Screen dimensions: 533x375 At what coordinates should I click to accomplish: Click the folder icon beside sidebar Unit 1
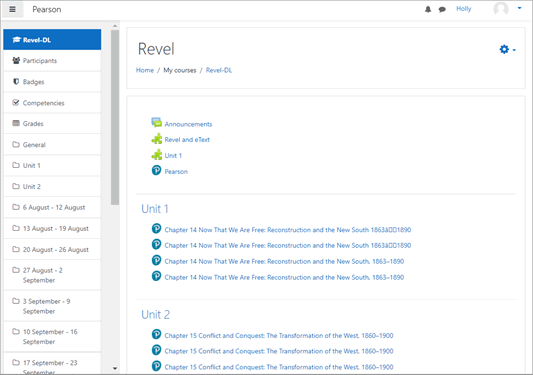(x=16, y=165)
